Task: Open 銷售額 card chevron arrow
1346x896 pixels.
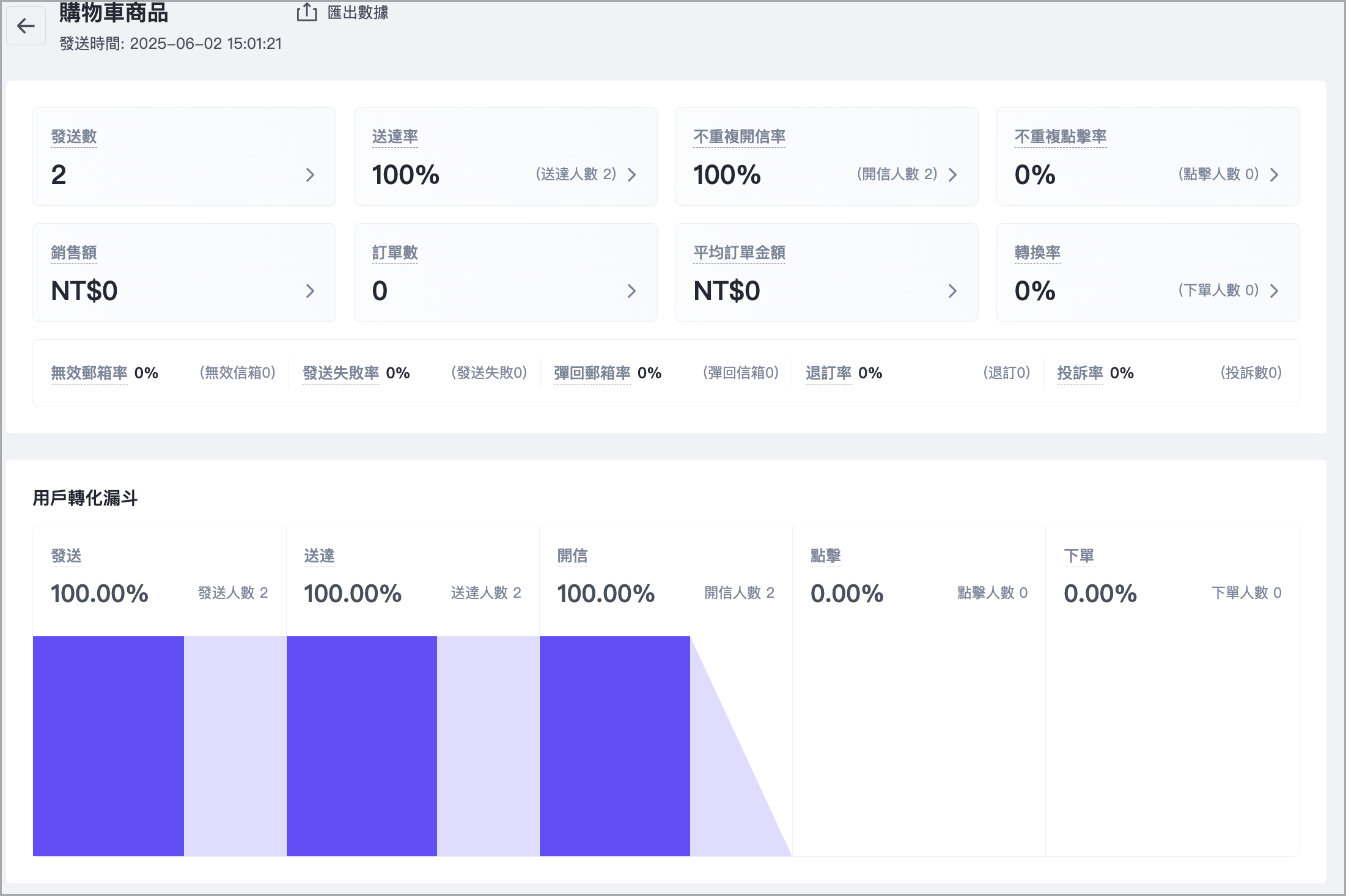Action: [310, 291]
